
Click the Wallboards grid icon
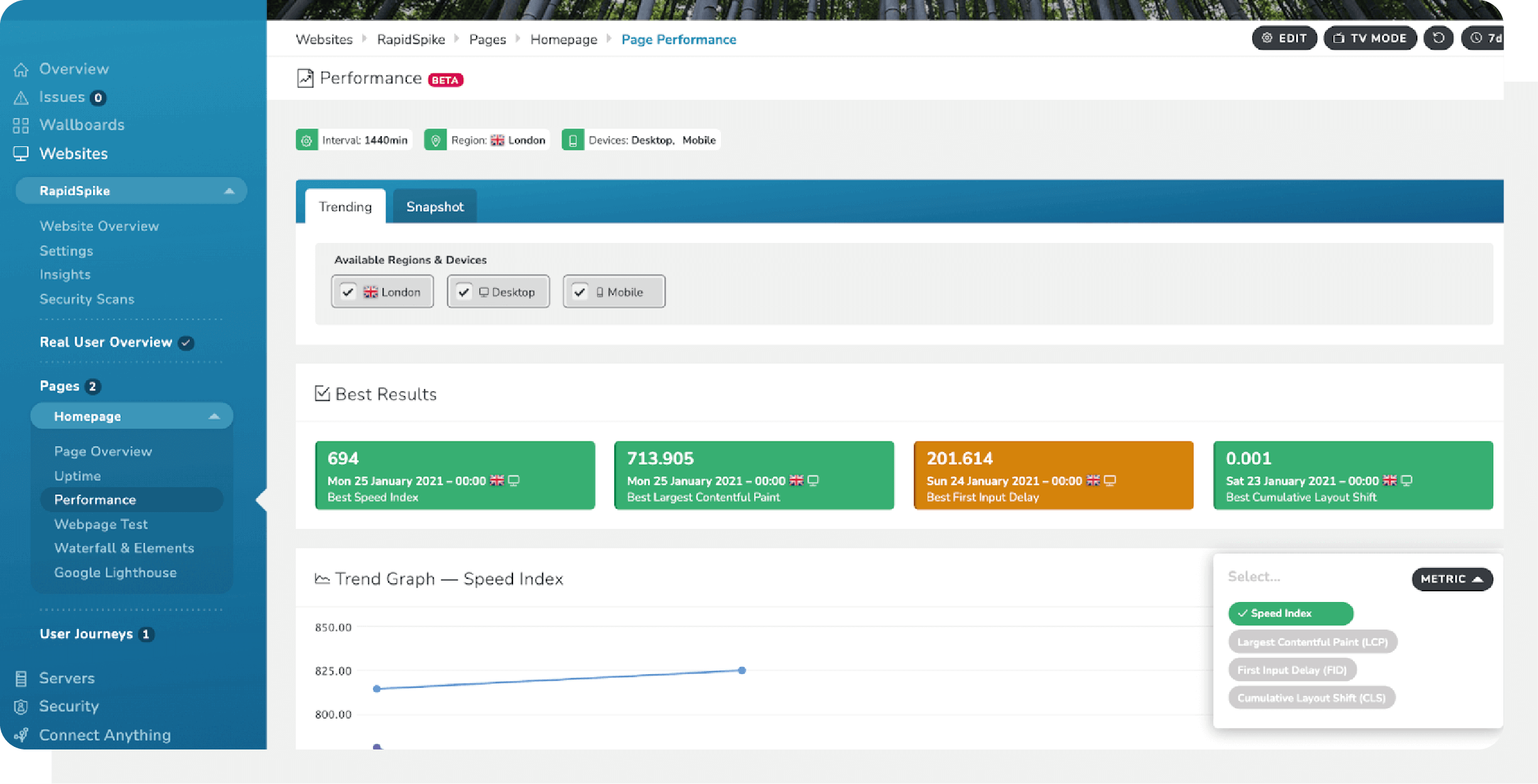tap(21, 126)
